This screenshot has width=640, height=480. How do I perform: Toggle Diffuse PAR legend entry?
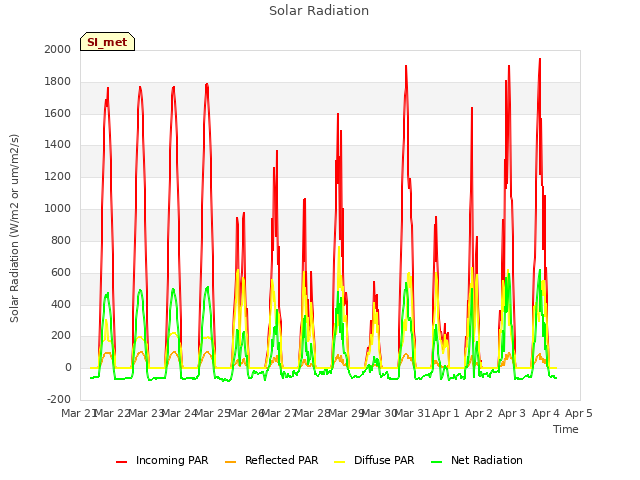[374, 460]
